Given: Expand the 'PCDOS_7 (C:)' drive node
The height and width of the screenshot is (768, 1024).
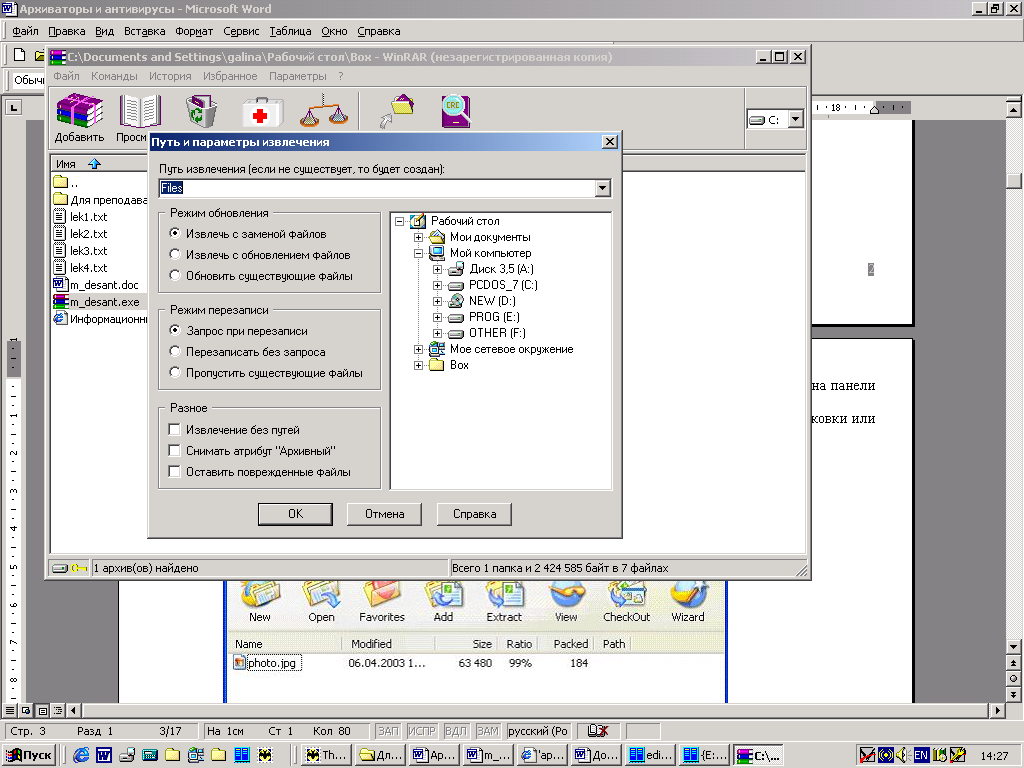Looking at the screenshot, I should click(x=438, y=285).
